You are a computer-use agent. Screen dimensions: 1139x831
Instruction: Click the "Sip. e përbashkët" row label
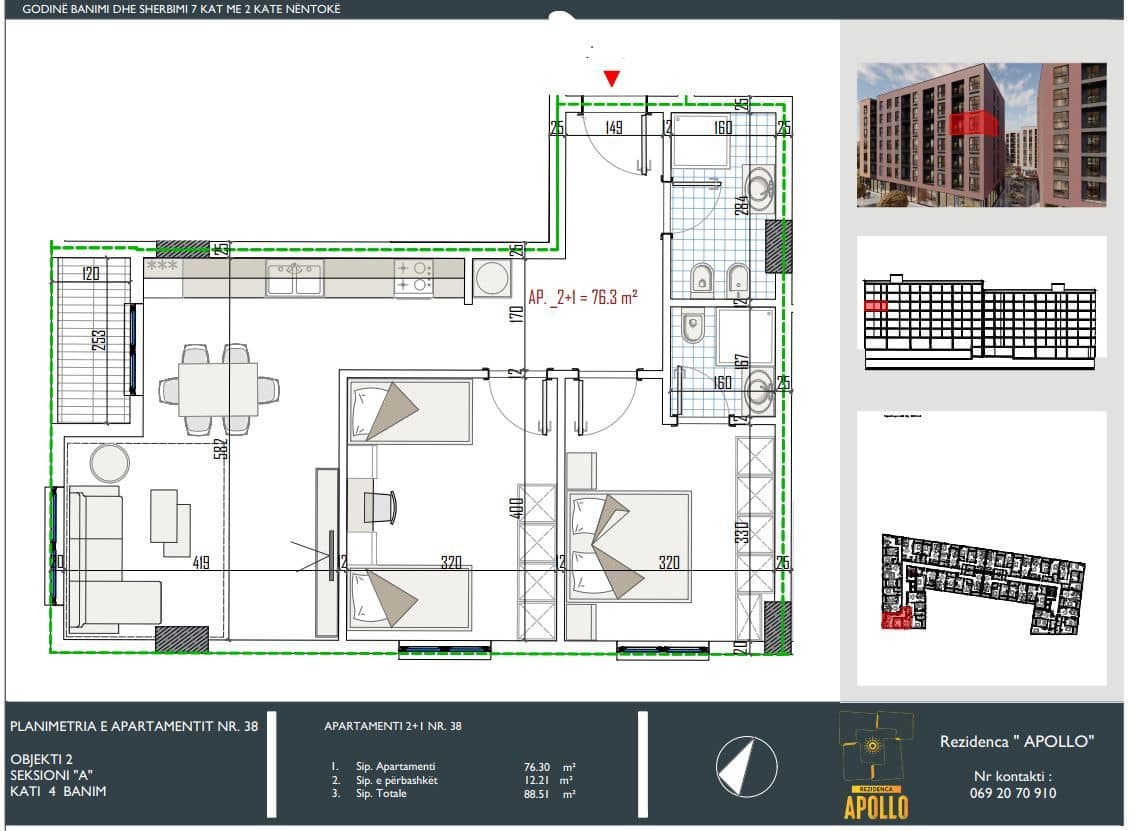coord(397,780)
